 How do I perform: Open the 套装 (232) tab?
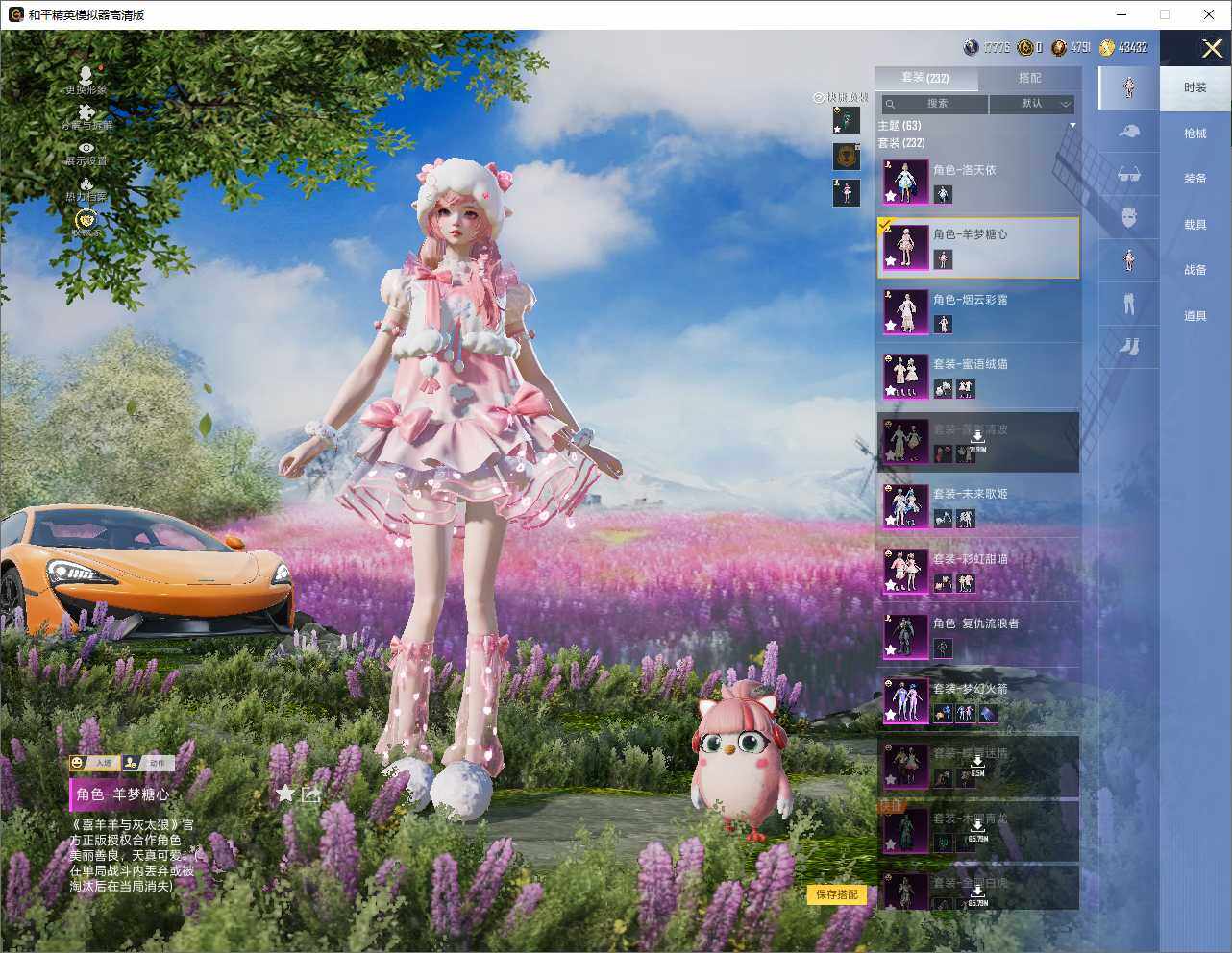925,78
